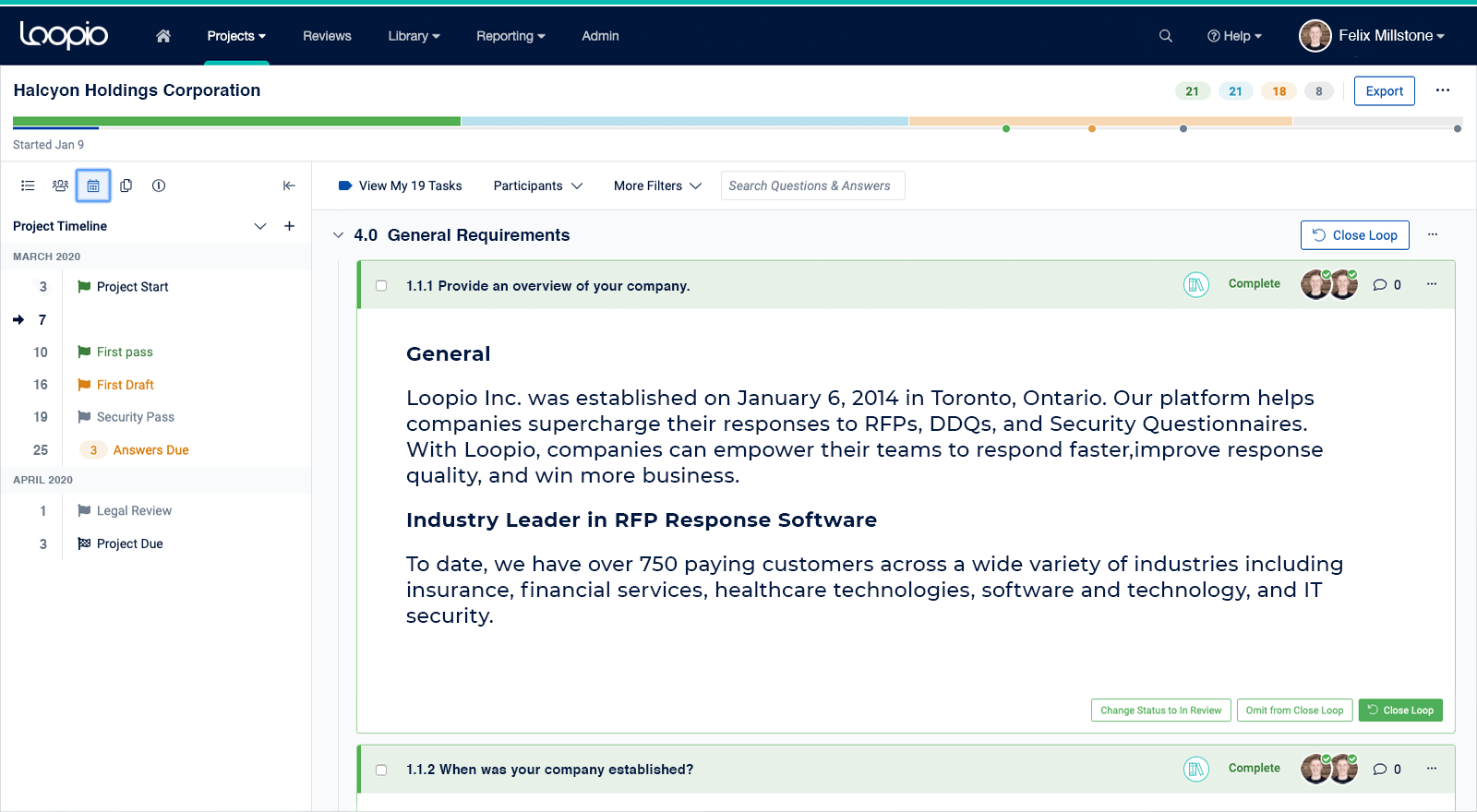Click Change Status to In Review
This screenshot has width=1477, height=812.
pos(1160,710)
